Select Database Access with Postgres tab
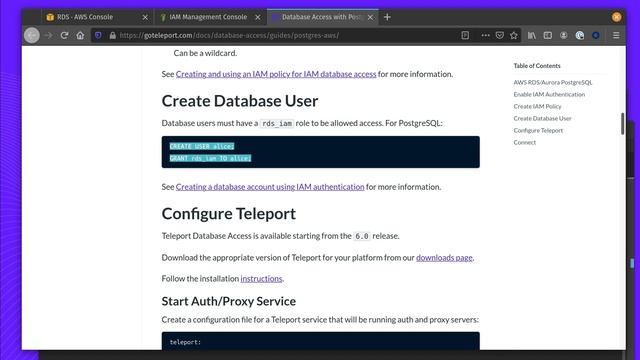This screenshot has width=640, height=360. point(322,17)
